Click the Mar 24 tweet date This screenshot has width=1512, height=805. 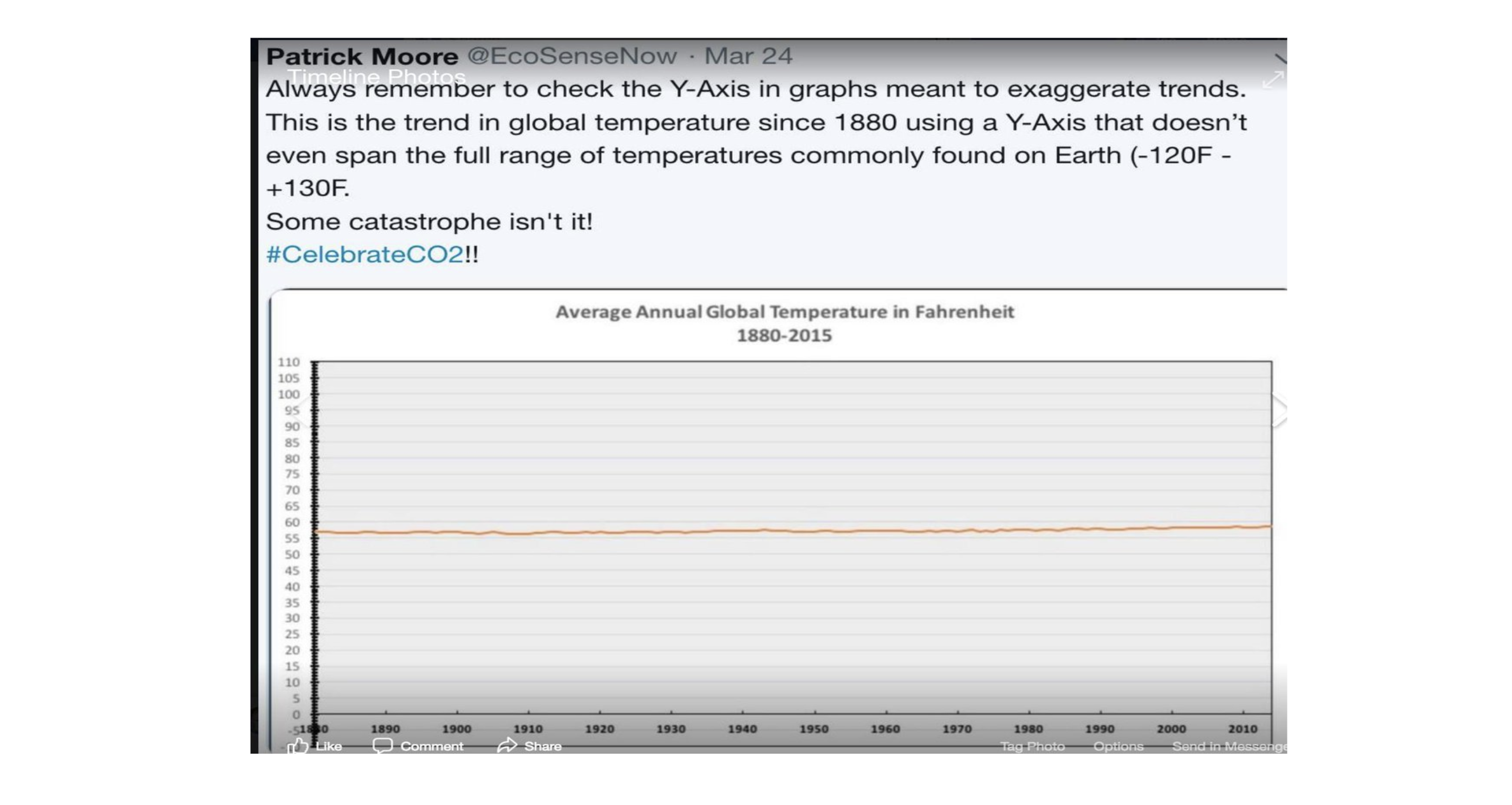click(x=749, y=56)
